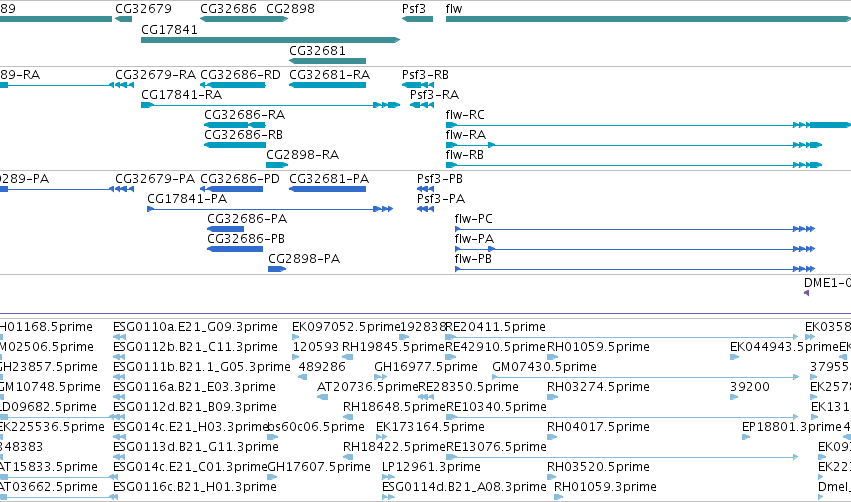Viewport: 851px width, 502px height.
Task: Click EST LP12961.3prime
Action: [x=431, y=468]
